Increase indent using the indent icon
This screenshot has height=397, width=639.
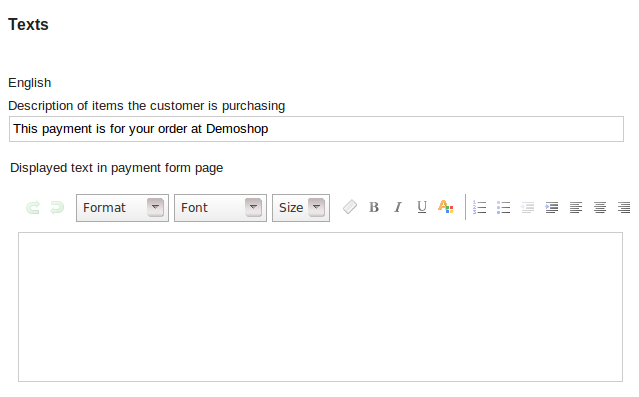tap(551, 207)
